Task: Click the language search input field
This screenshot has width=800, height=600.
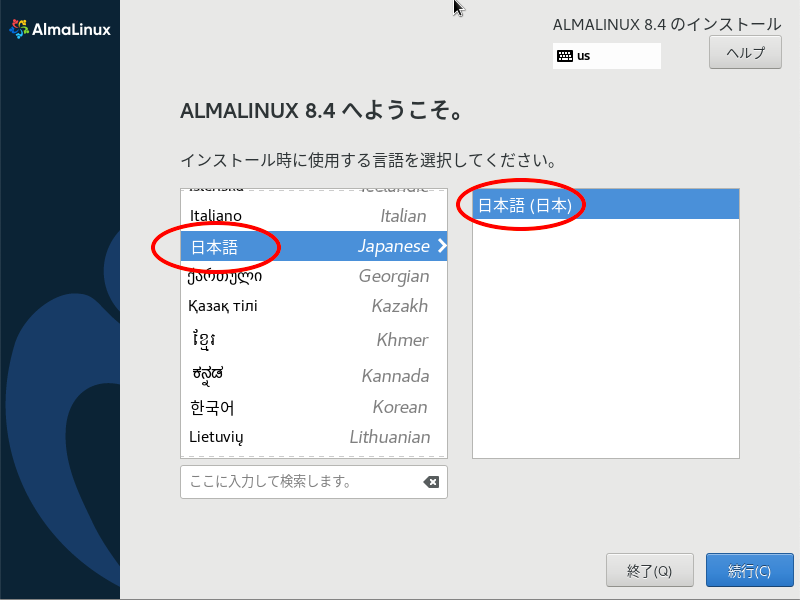Action: click(314, 482)
